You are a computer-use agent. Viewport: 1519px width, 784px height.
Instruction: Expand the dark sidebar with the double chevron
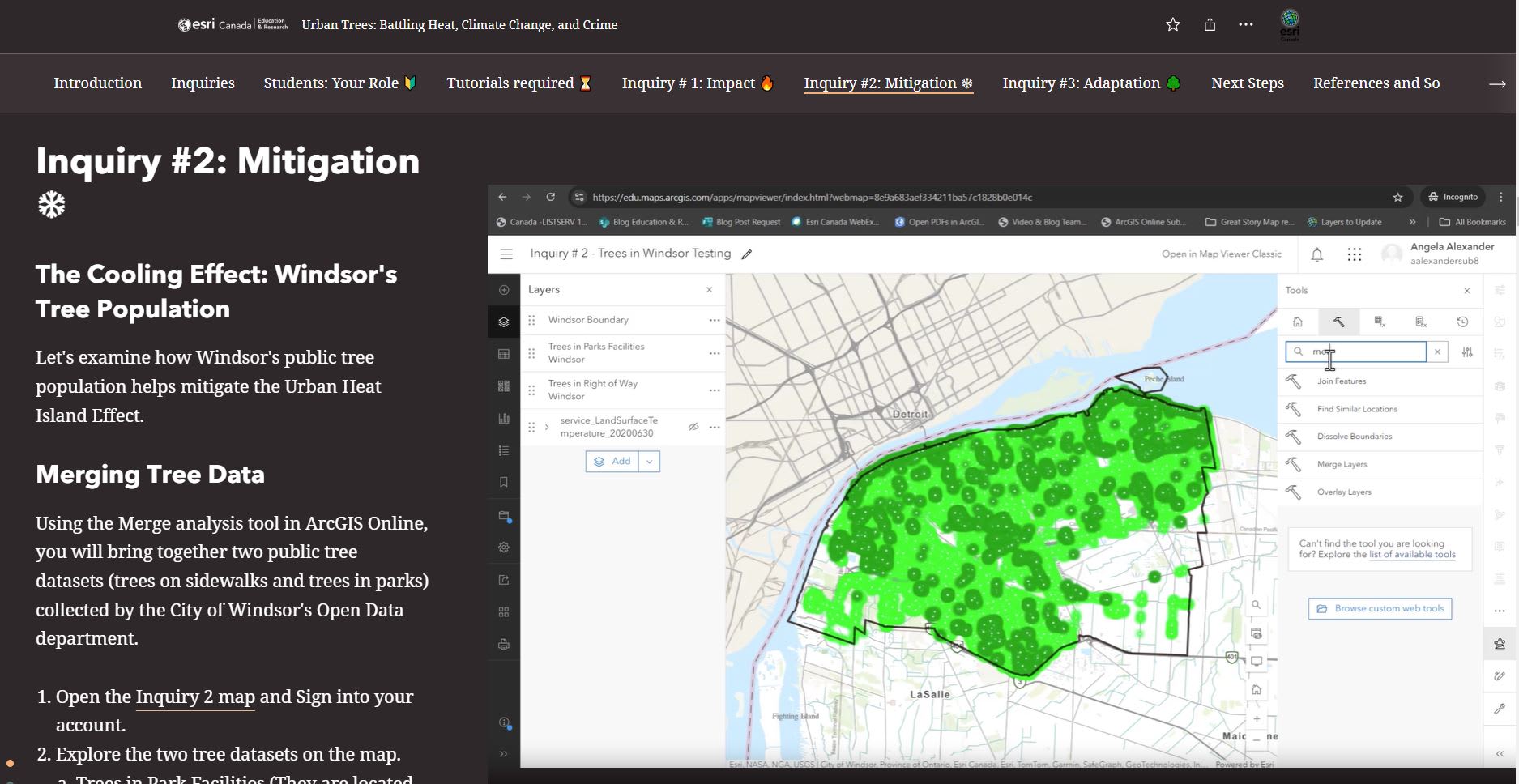coord(504,754)
